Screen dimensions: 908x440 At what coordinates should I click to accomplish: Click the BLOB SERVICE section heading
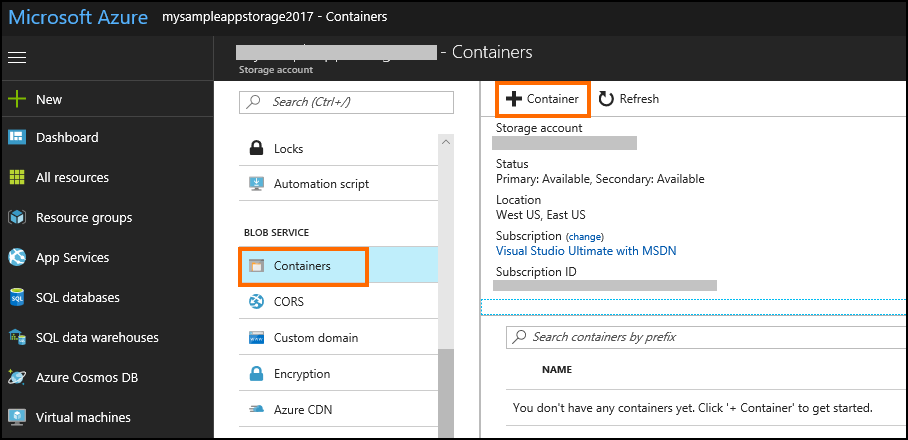coord(276,233)
